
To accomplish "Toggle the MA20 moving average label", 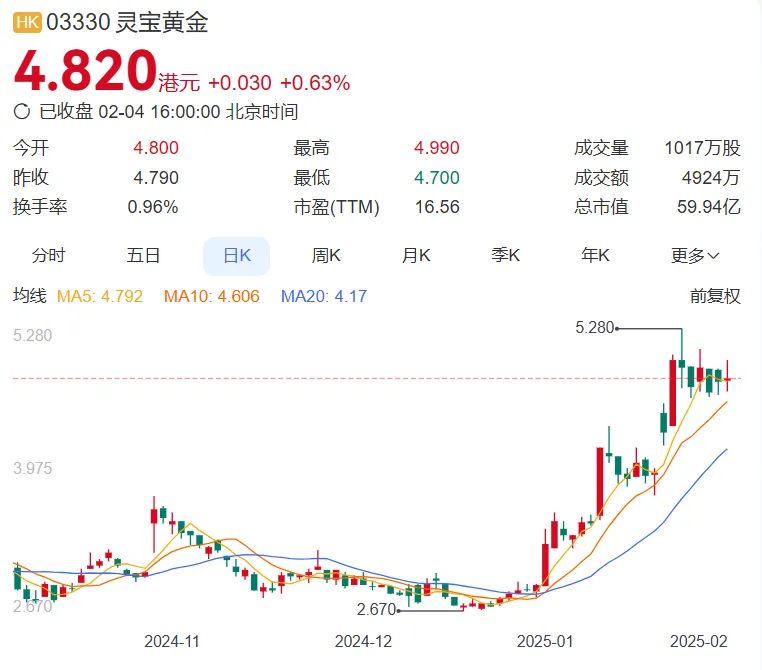I will tap(324, 296).
